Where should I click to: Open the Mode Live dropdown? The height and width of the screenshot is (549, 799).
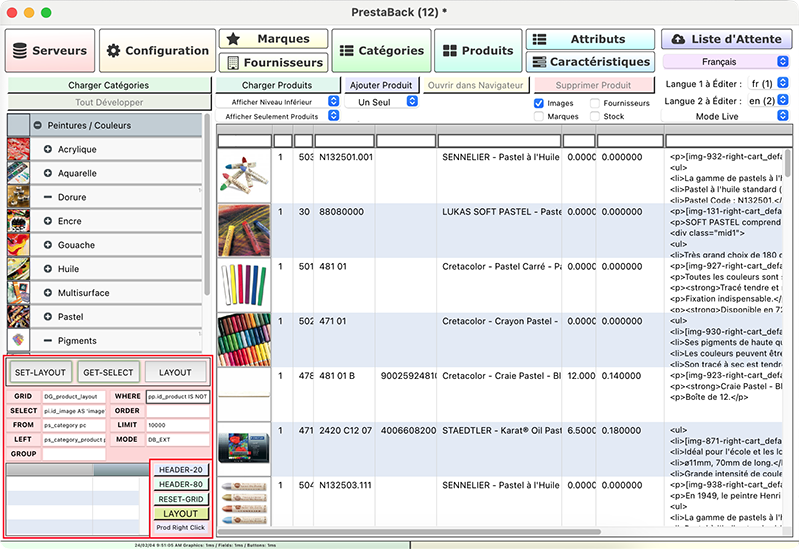(x=726, y=117)
